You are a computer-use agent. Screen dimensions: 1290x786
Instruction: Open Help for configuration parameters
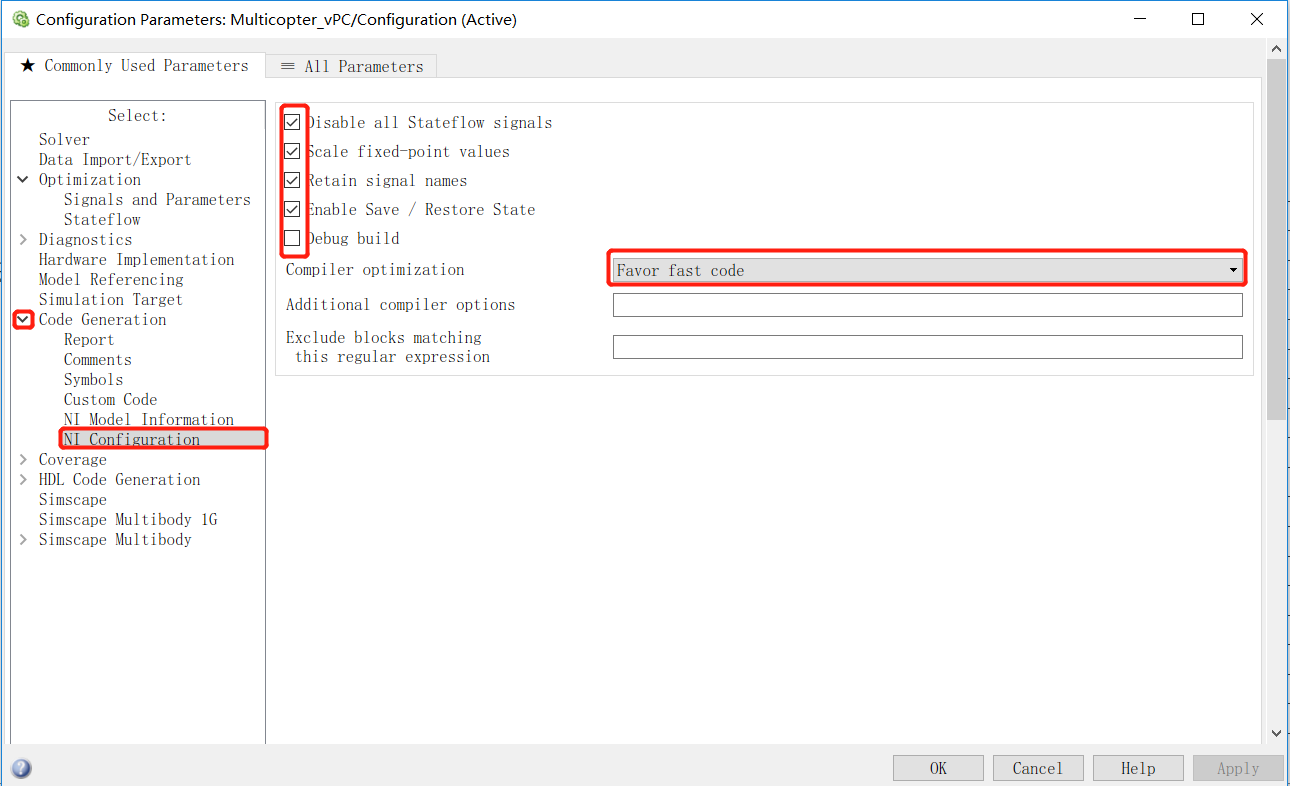tap(1138, 768)
